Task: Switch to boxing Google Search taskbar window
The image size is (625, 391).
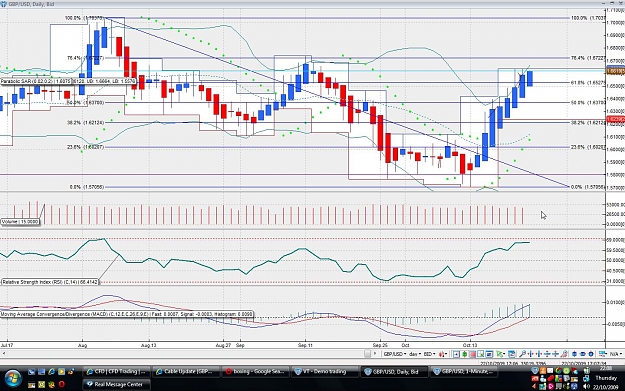Action: [256, 372]
